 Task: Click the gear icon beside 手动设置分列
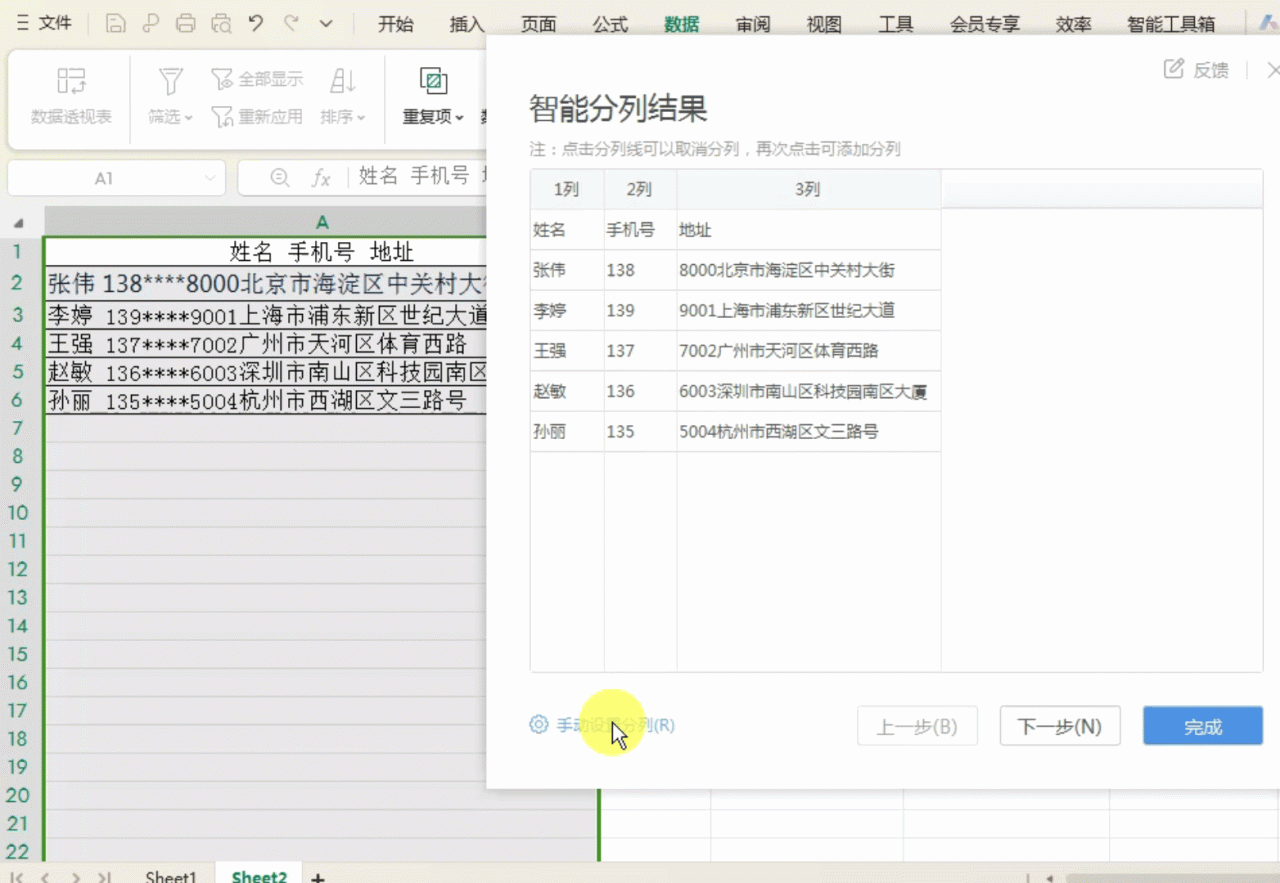click(x=539, y=724)
